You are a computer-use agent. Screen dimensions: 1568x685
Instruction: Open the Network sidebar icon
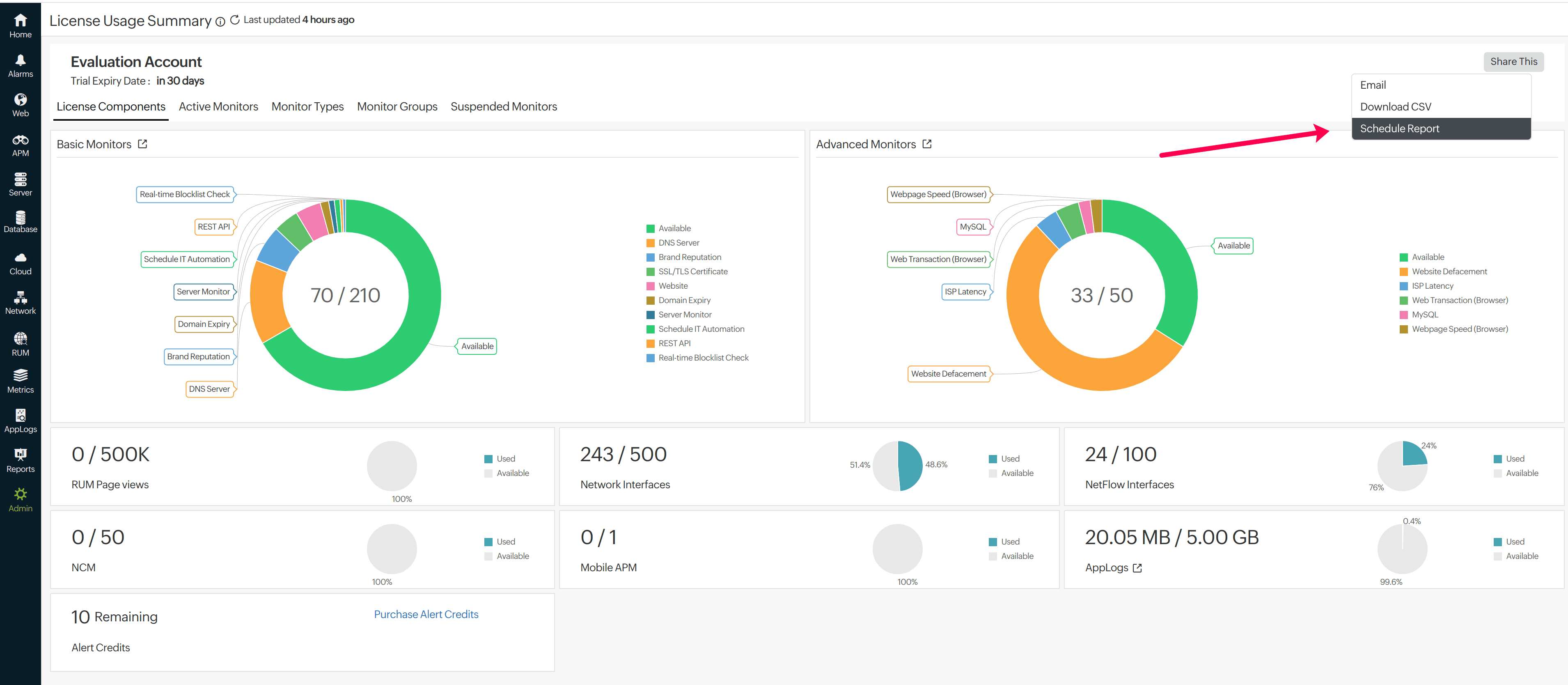point(20,297)
